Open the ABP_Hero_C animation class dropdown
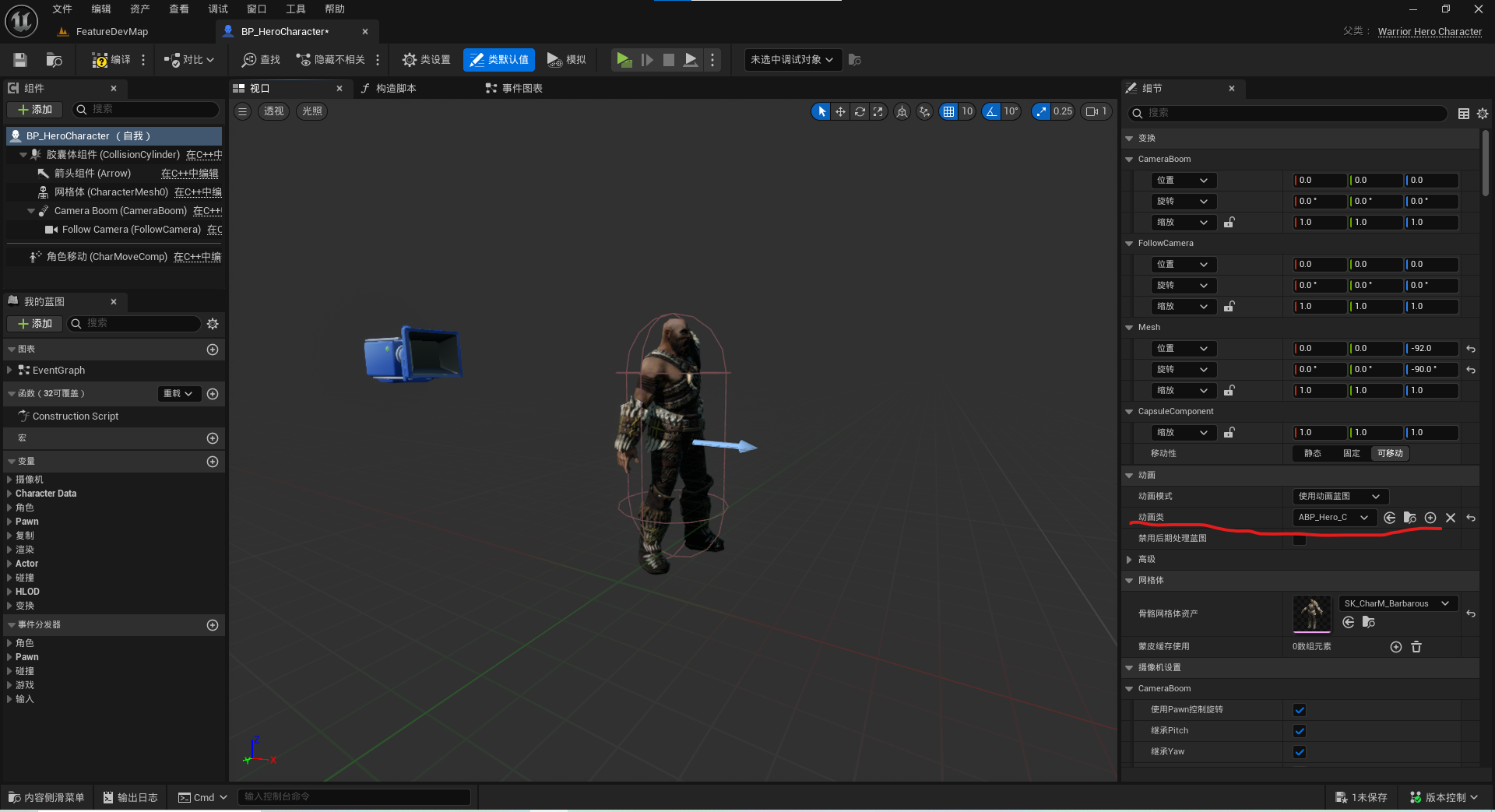 click(1334, 518)
